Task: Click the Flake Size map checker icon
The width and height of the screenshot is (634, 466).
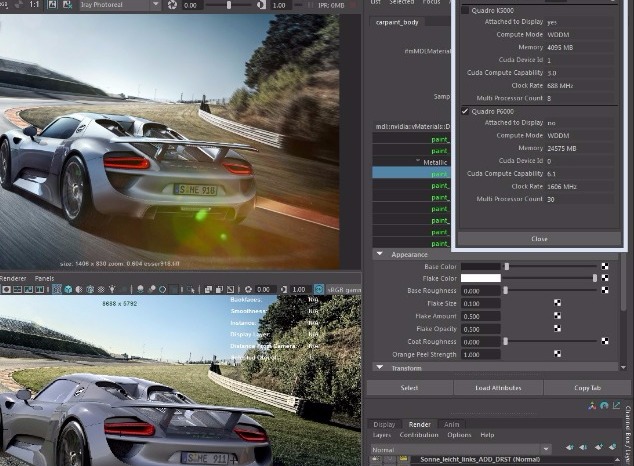Action: pos(557,303)
